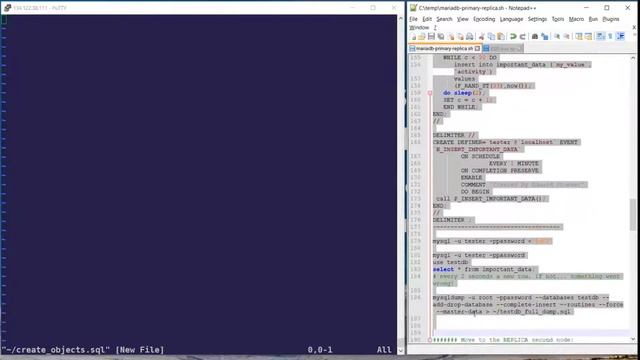Click the 'All' indicator in vim status line
640x360 pixels.
click(384, 350)
